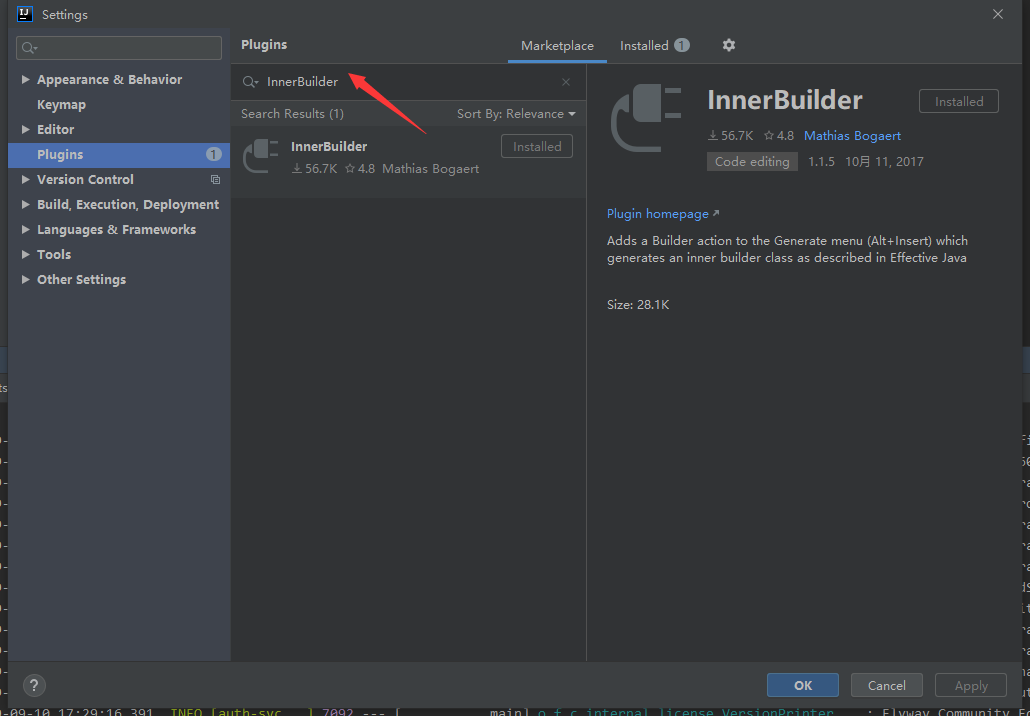Click the Code editing category tag

click(752, 162)
